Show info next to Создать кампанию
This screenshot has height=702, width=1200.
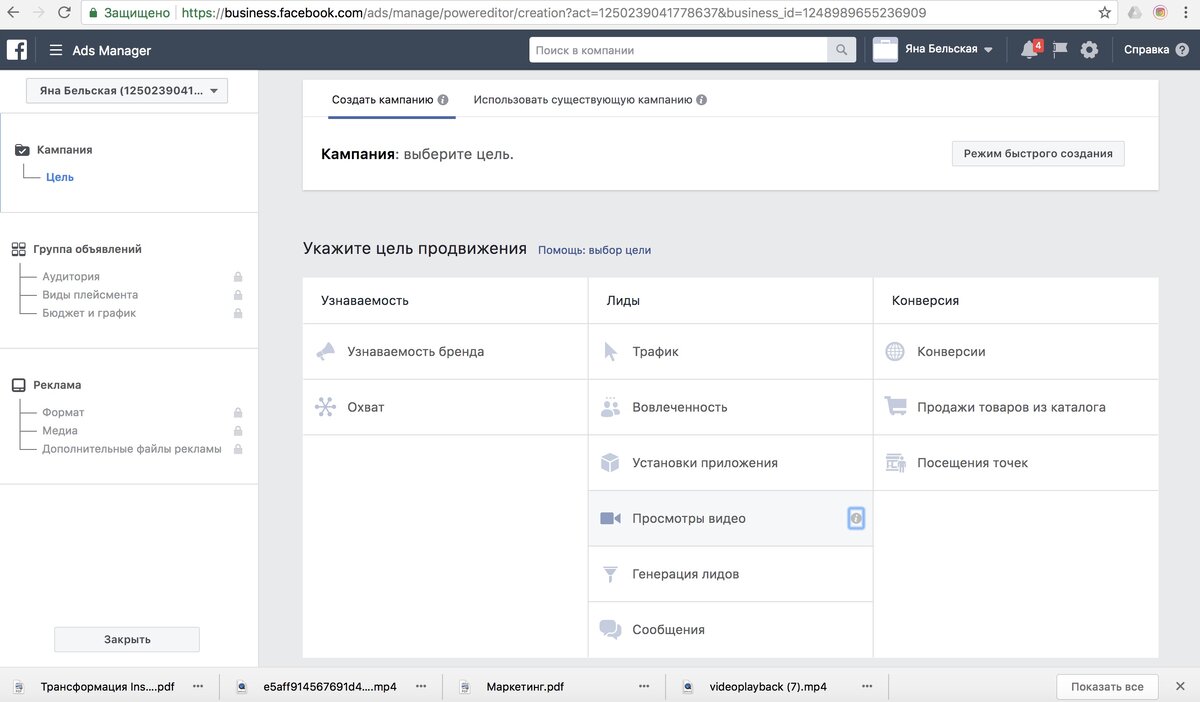point(443,100)
